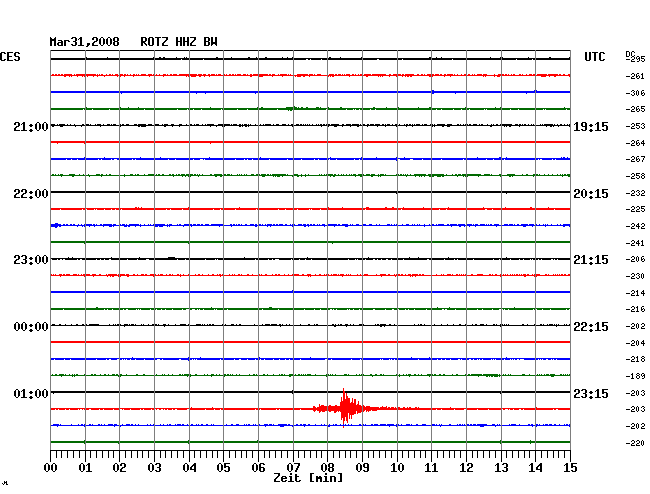Select the DC offset value -264
The image size is (650, 494).
coord(635,143)
